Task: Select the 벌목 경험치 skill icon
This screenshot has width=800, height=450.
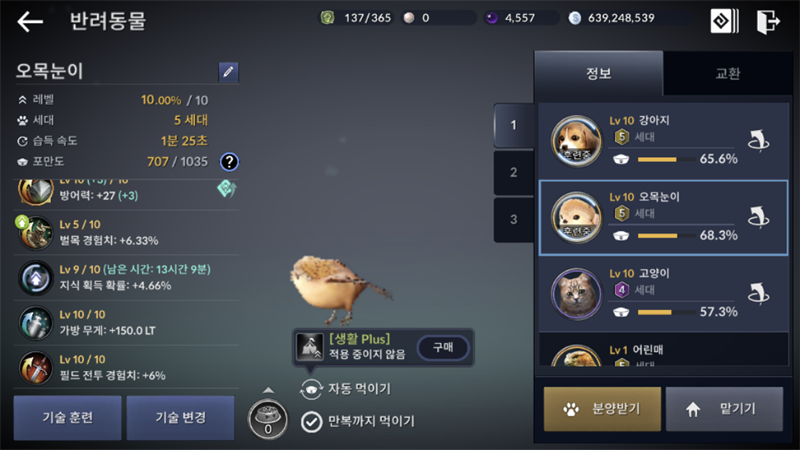Action: [x=35, y=233]
